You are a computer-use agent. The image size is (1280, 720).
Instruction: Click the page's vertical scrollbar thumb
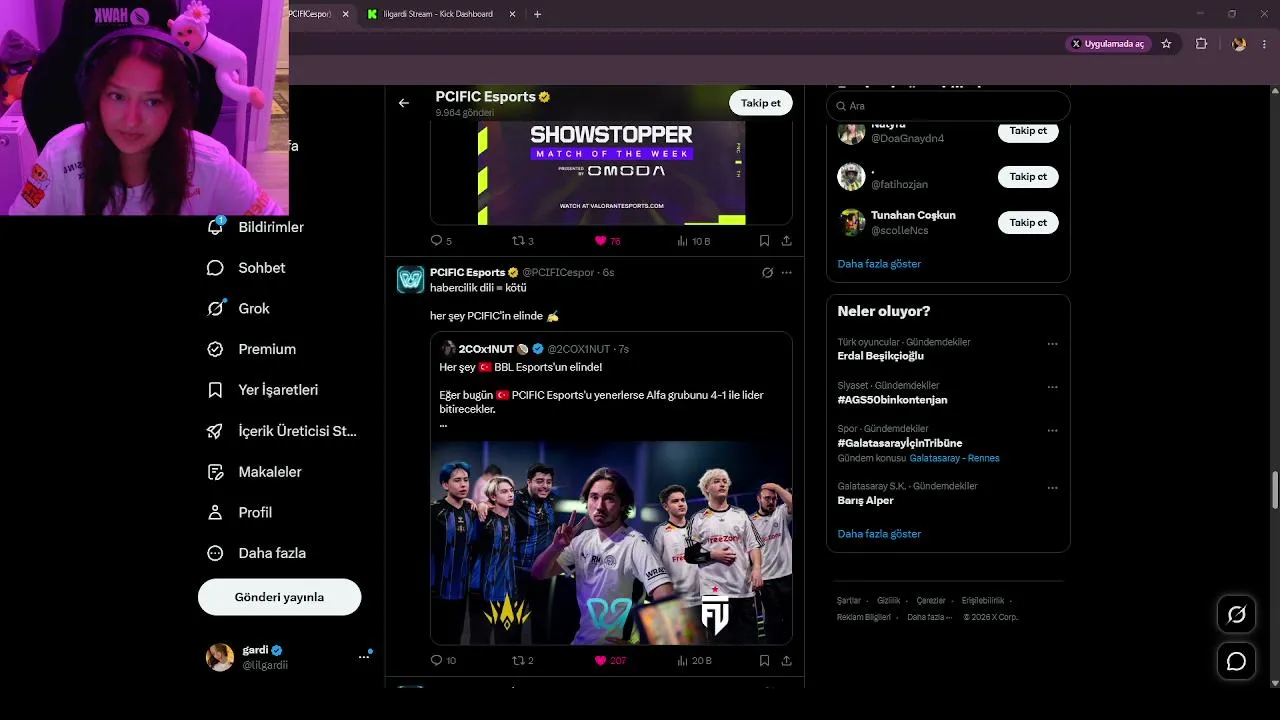(1274, 490)
